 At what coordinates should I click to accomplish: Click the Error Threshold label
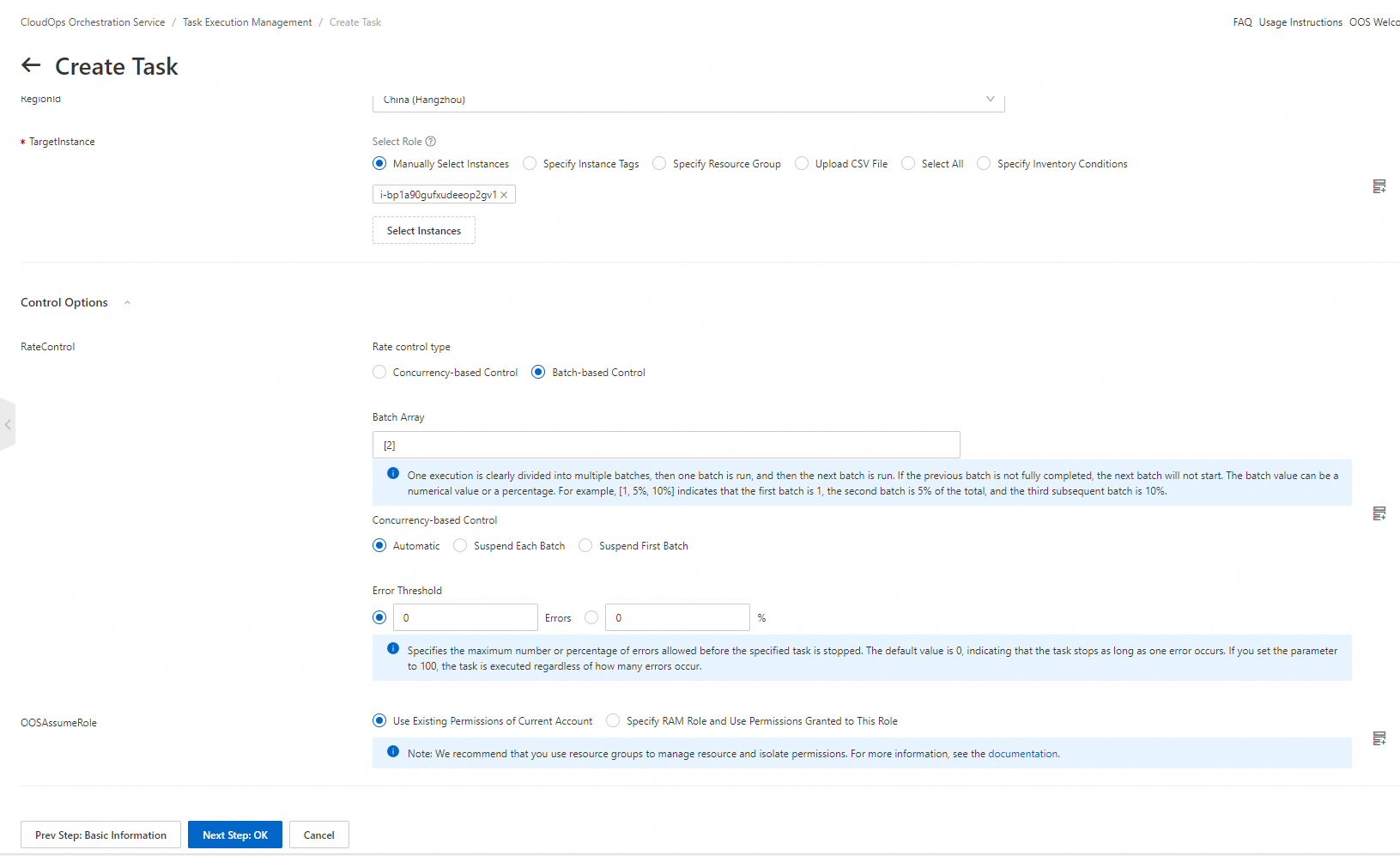click(407, 591)
